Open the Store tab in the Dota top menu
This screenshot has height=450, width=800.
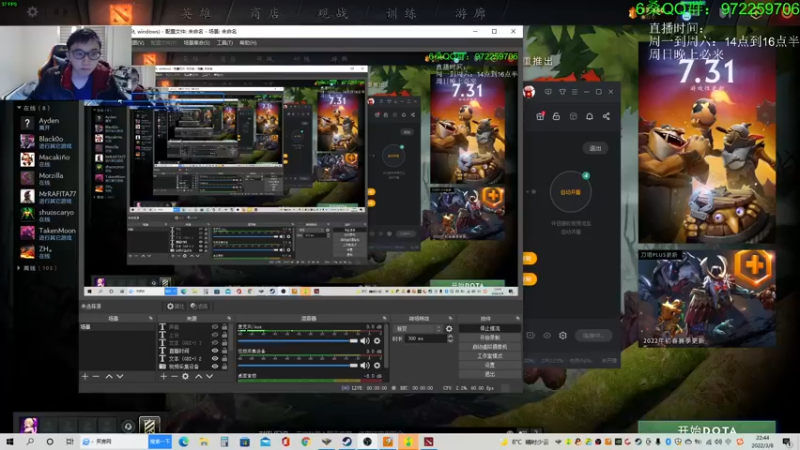(265, 13)
